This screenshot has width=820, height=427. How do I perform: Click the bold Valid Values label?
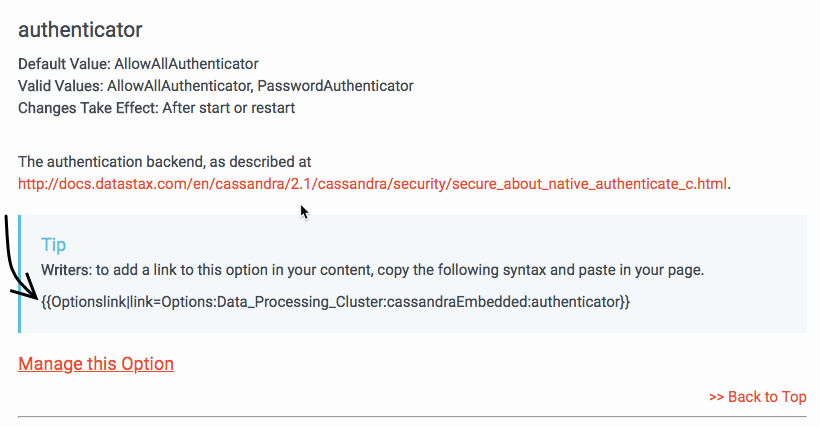[62, 86]
